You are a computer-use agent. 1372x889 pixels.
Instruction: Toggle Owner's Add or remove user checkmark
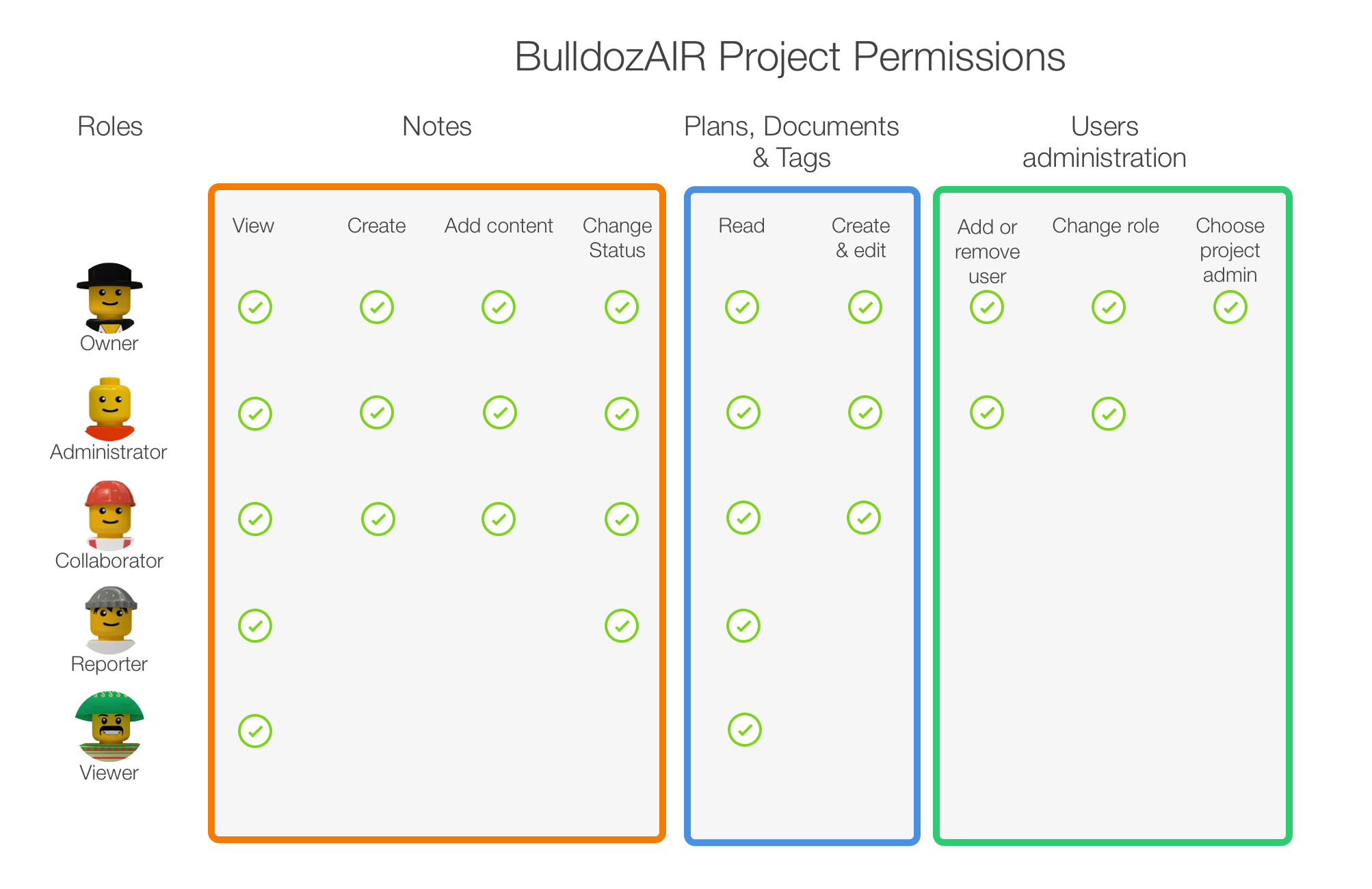tap(986, 307)
